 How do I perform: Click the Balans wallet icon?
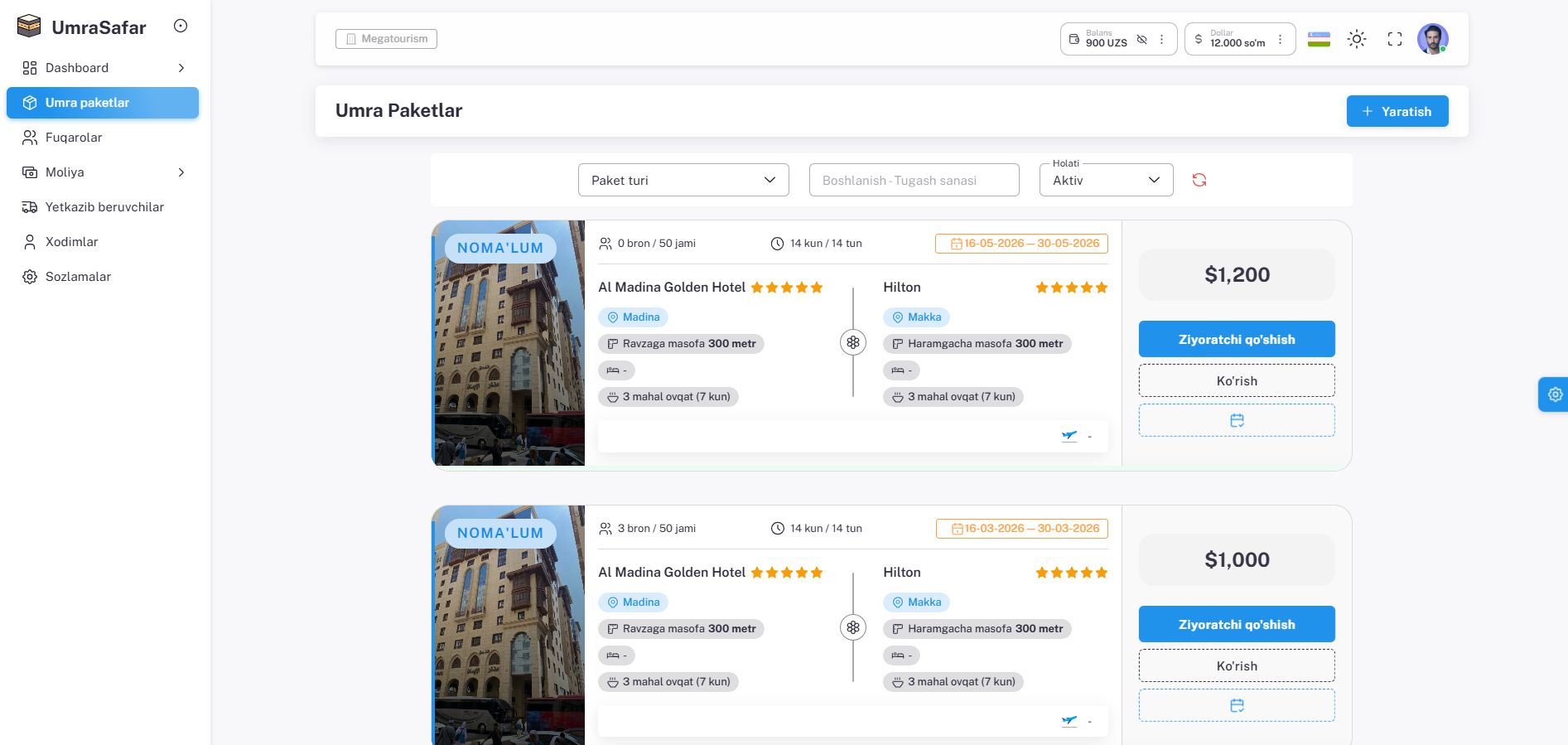[1074, 39]
